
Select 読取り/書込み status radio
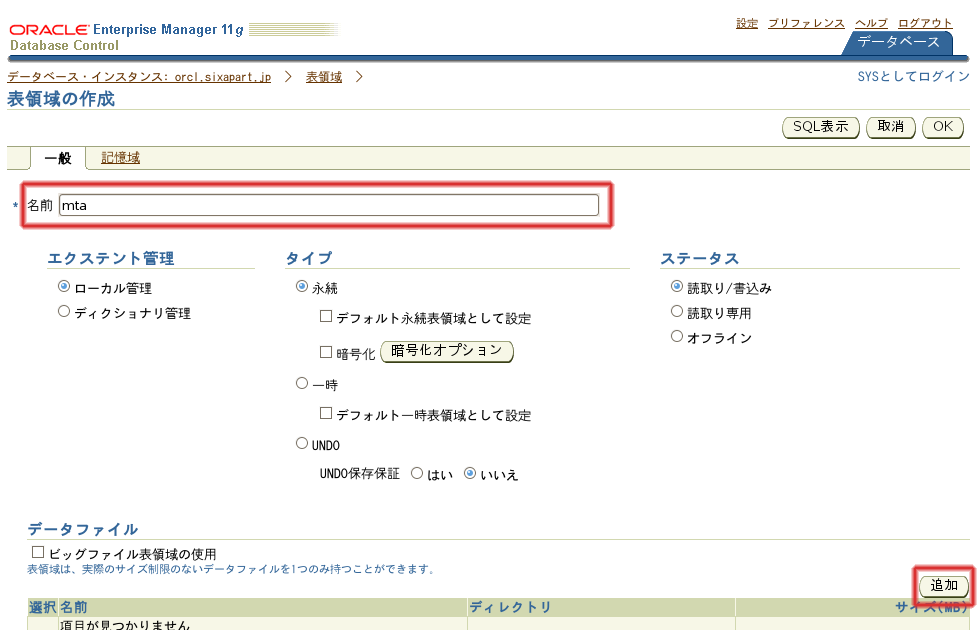677,286
